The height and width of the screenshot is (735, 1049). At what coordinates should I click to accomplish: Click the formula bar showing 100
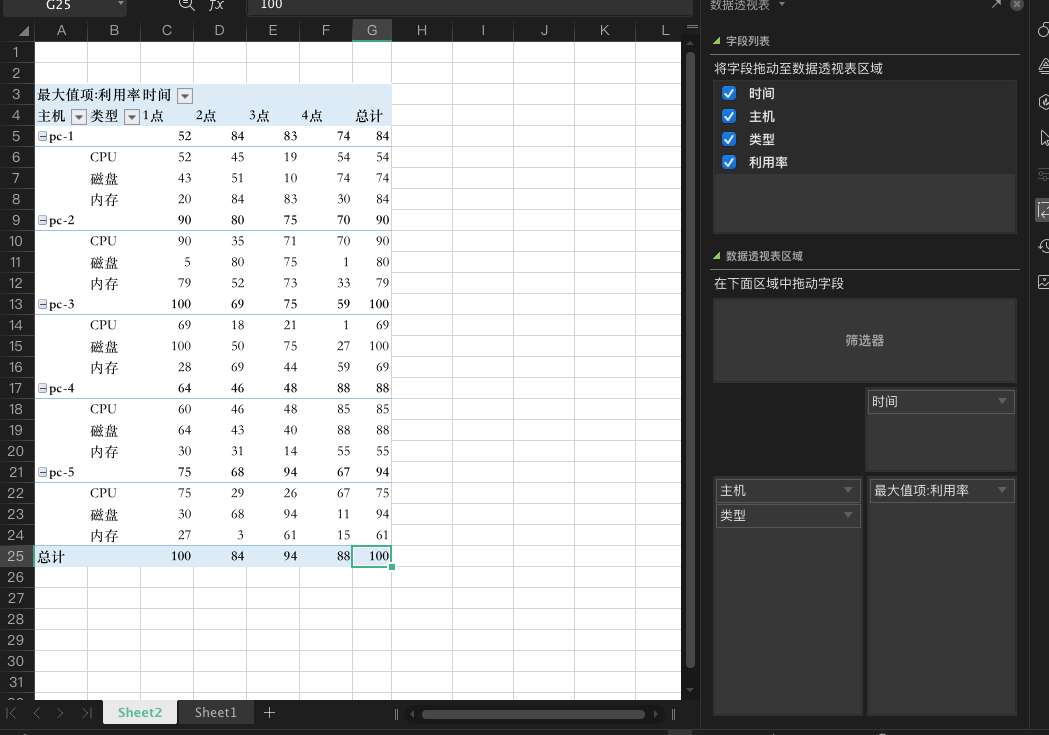[470, 5]
